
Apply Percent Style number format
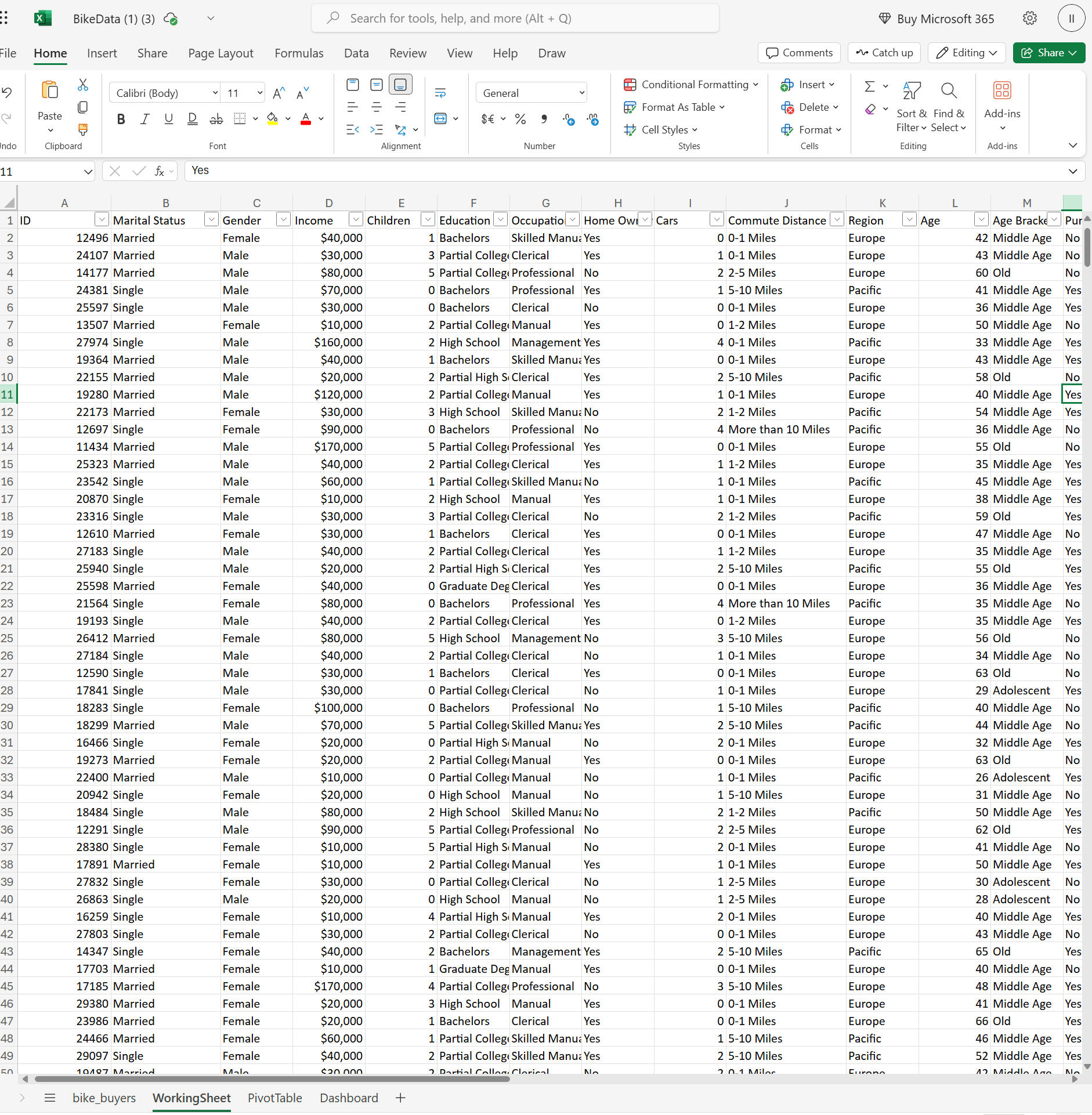(x=520, y=119)
